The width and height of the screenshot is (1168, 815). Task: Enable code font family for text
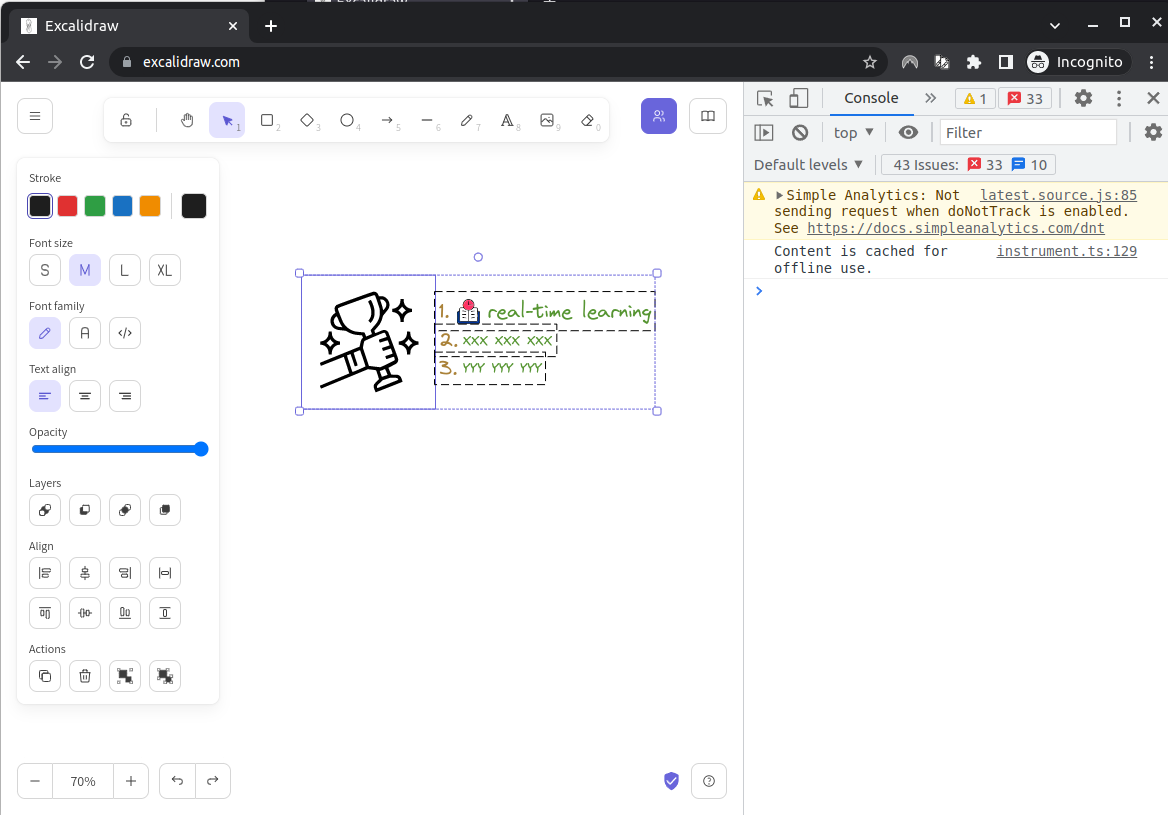tap(124, 333)
